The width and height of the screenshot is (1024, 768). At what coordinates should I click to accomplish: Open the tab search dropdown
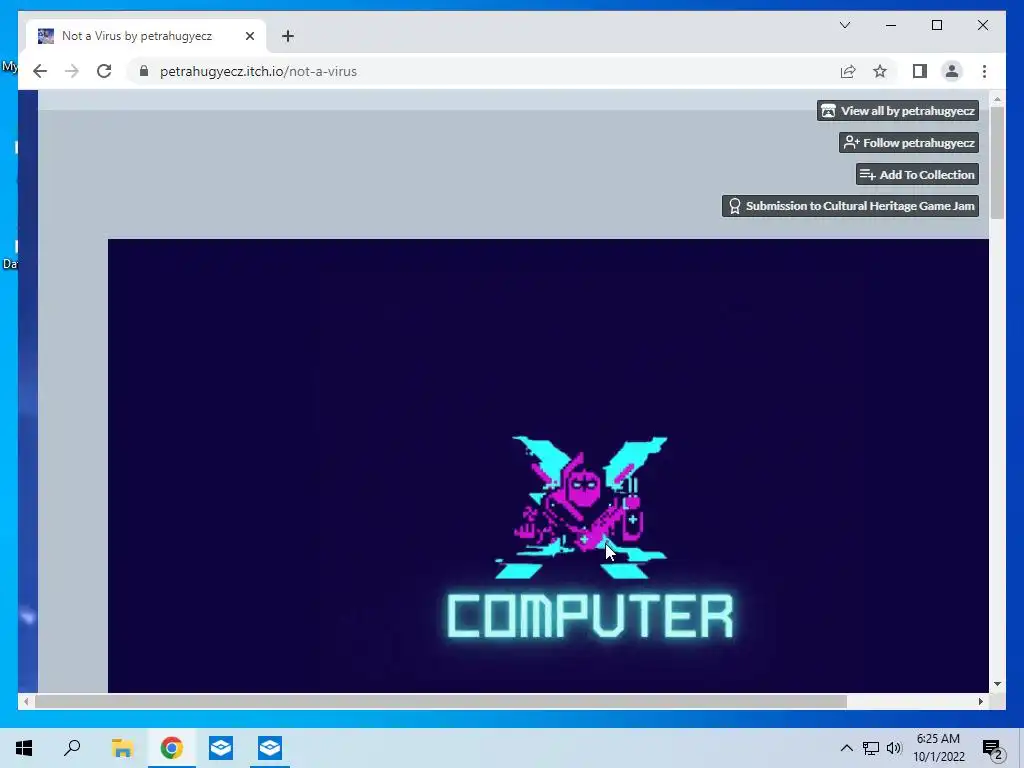click(x=844, y=25)
